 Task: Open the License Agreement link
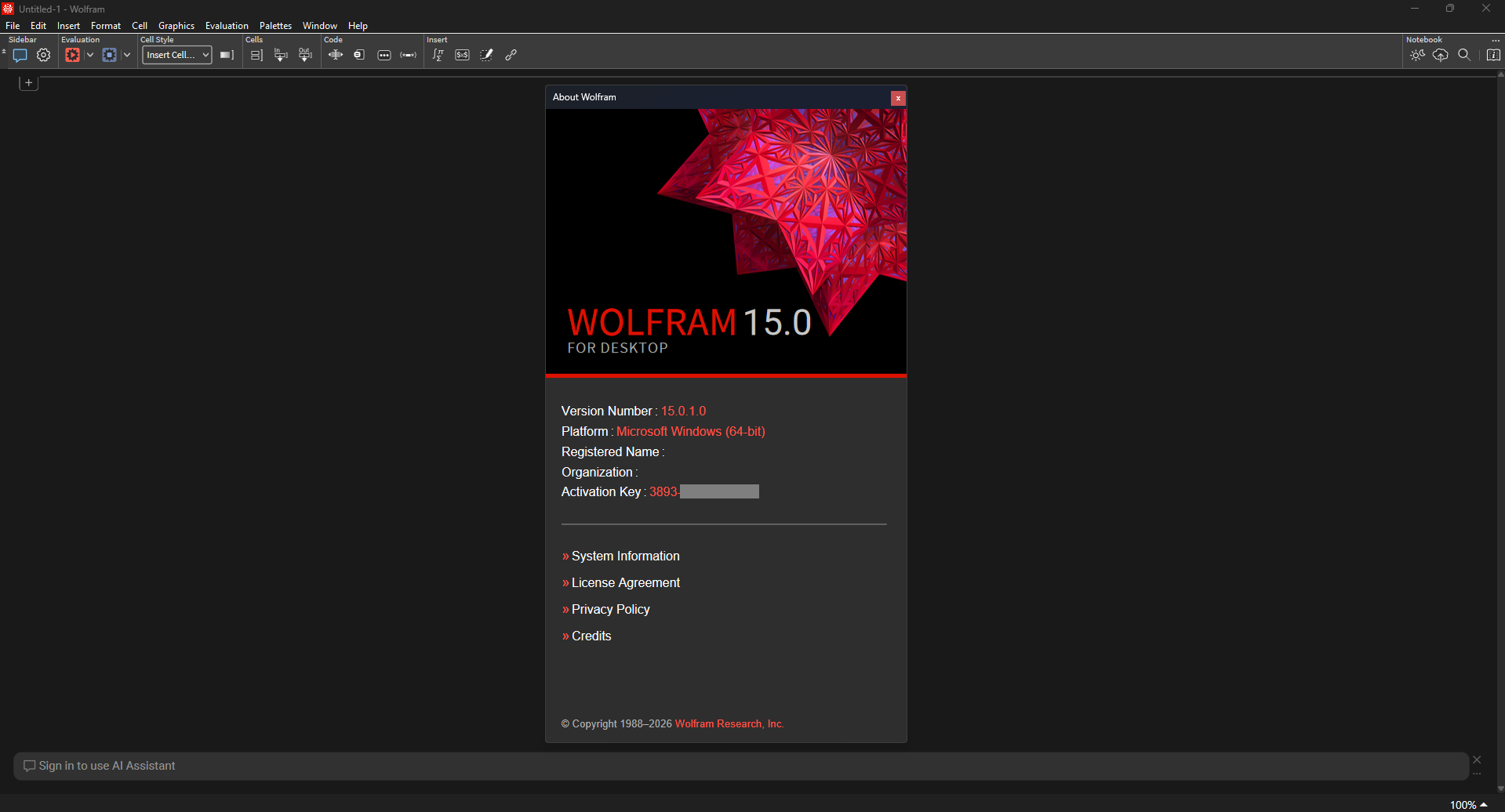tap(626, 583)
